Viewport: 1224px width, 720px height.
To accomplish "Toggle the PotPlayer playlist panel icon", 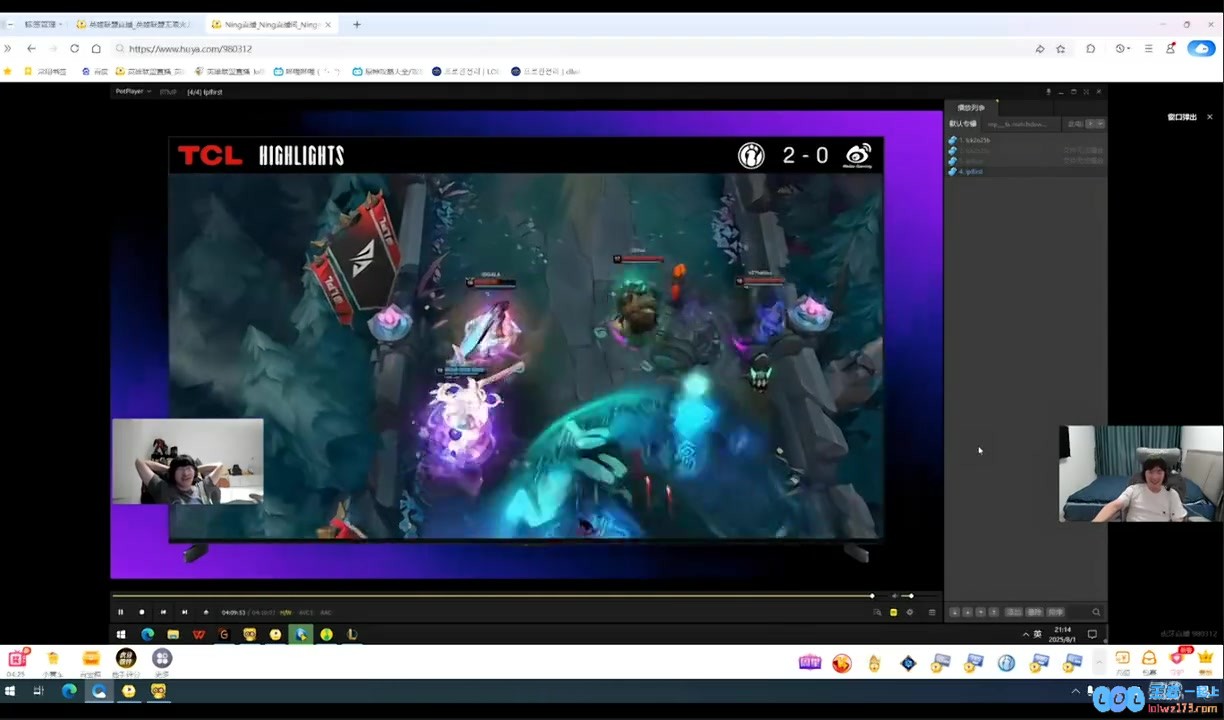I will pyautogui.click(x=932, y=612).
